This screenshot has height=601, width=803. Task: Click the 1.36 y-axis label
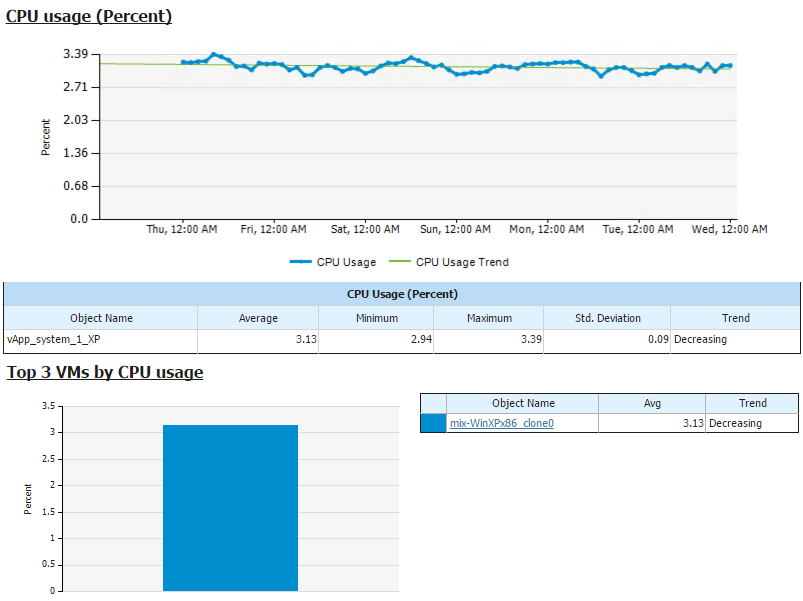[76, 153]
